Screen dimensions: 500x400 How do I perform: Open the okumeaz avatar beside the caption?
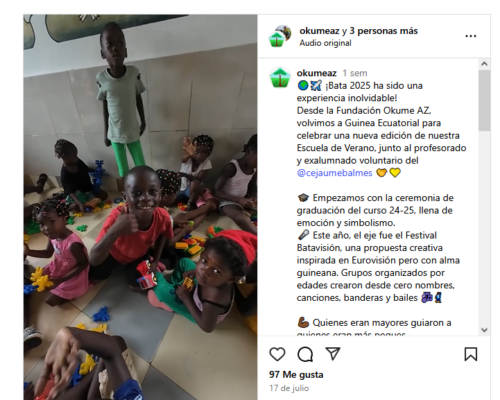[x=280, y=78]
